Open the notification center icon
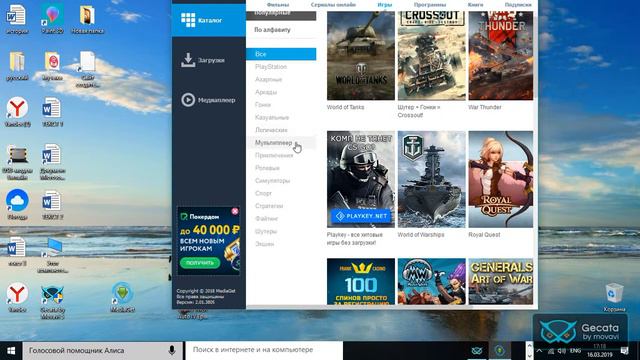Image resolution: width=640 pixels, height=360 pixels. 624,351
